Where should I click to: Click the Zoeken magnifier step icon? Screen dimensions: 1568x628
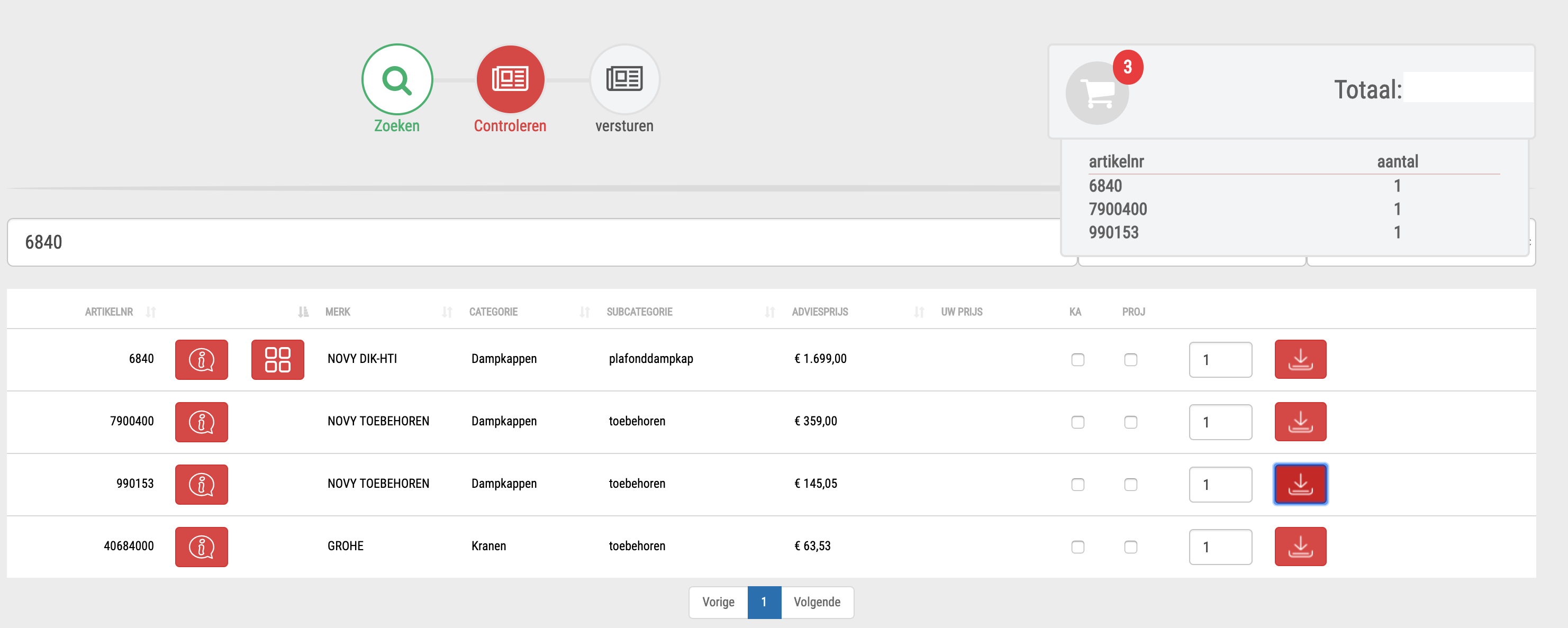pyautogui.click(x=397, y=79)
